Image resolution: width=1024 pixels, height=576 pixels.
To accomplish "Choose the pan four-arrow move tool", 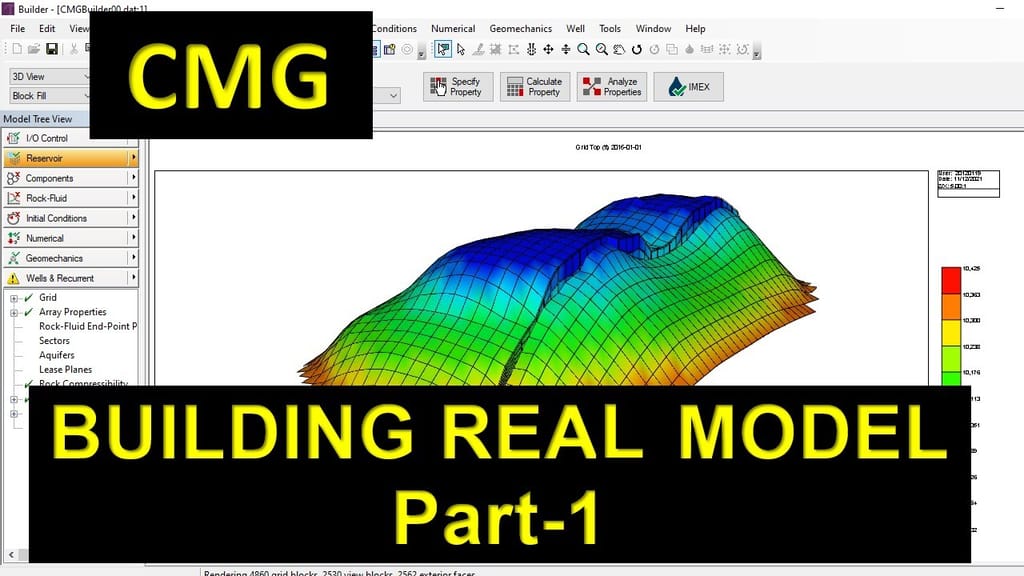I will tap(549, 49).
